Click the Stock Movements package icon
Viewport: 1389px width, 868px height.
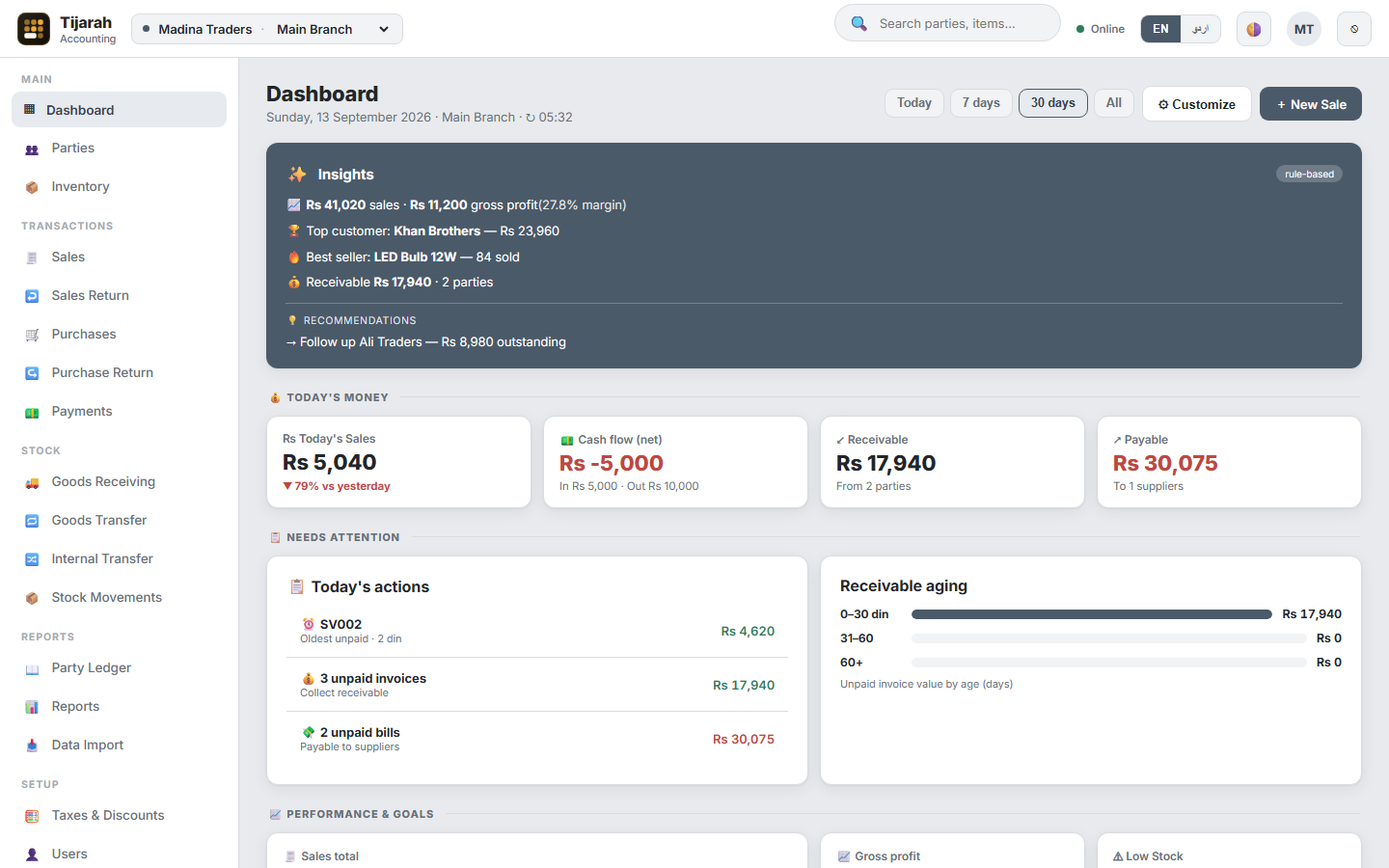click(32, 598)
